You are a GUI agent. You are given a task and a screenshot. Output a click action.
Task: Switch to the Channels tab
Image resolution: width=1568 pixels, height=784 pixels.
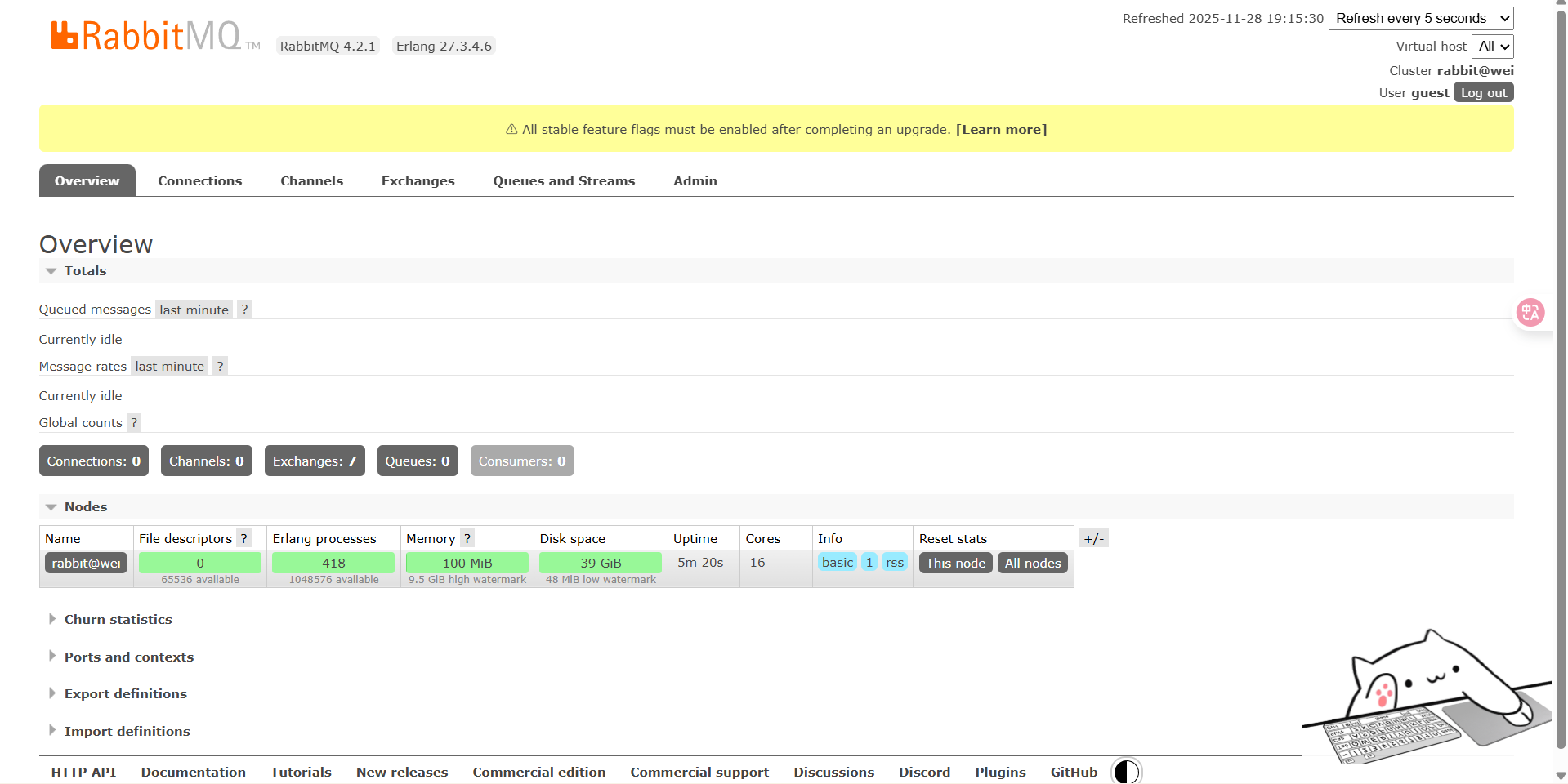312,180
